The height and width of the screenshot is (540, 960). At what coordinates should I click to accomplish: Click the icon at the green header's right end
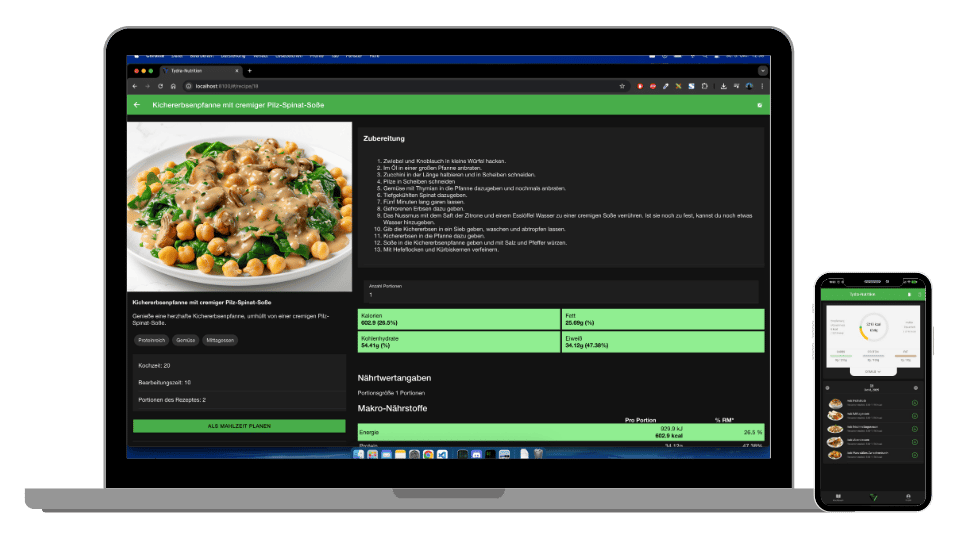click(759, 105)
